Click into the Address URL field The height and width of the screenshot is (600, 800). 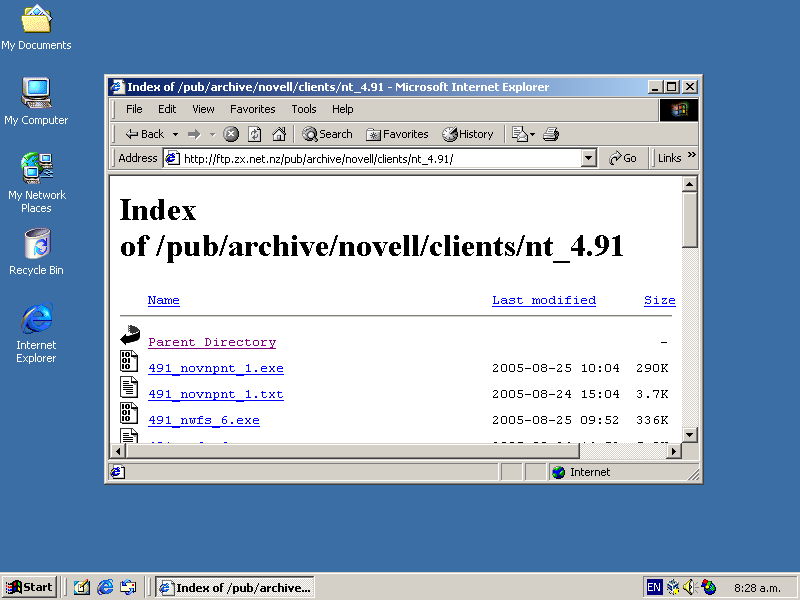(380, 159)
